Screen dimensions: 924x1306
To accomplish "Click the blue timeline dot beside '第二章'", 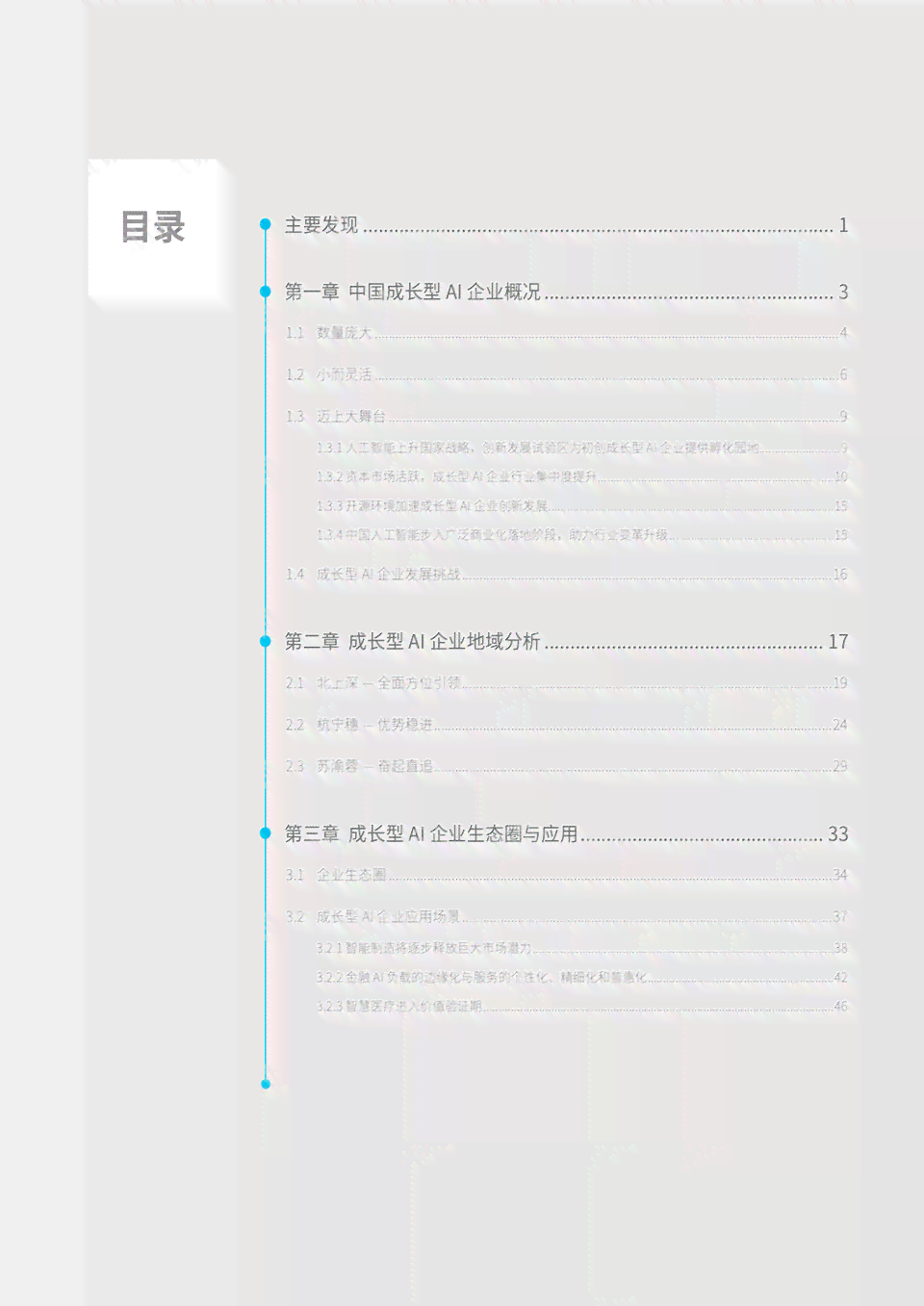I will click(266, 641).
